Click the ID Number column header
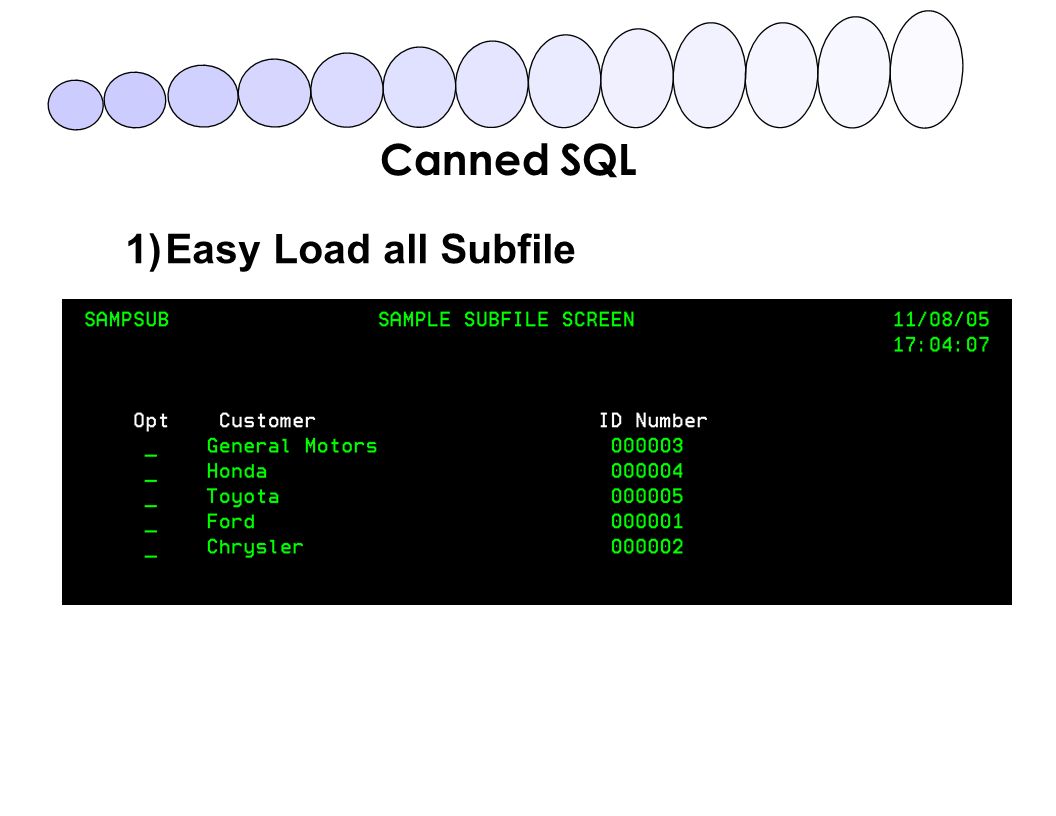Screen dimensions: 1056x816 click(653, 421)
